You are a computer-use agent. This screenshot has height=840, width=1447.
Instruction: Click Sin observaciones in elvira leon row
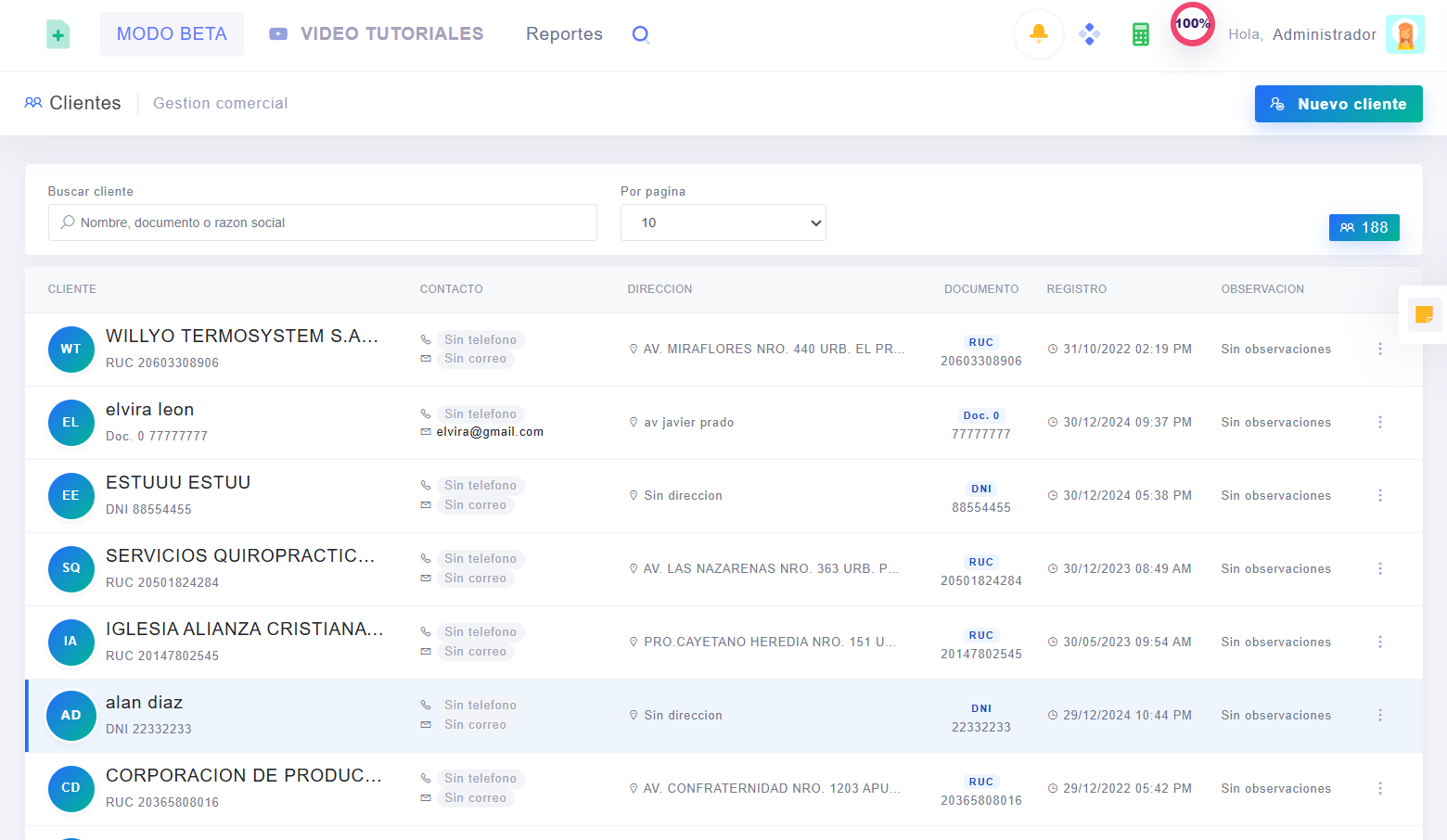[x=1276, y=422]
